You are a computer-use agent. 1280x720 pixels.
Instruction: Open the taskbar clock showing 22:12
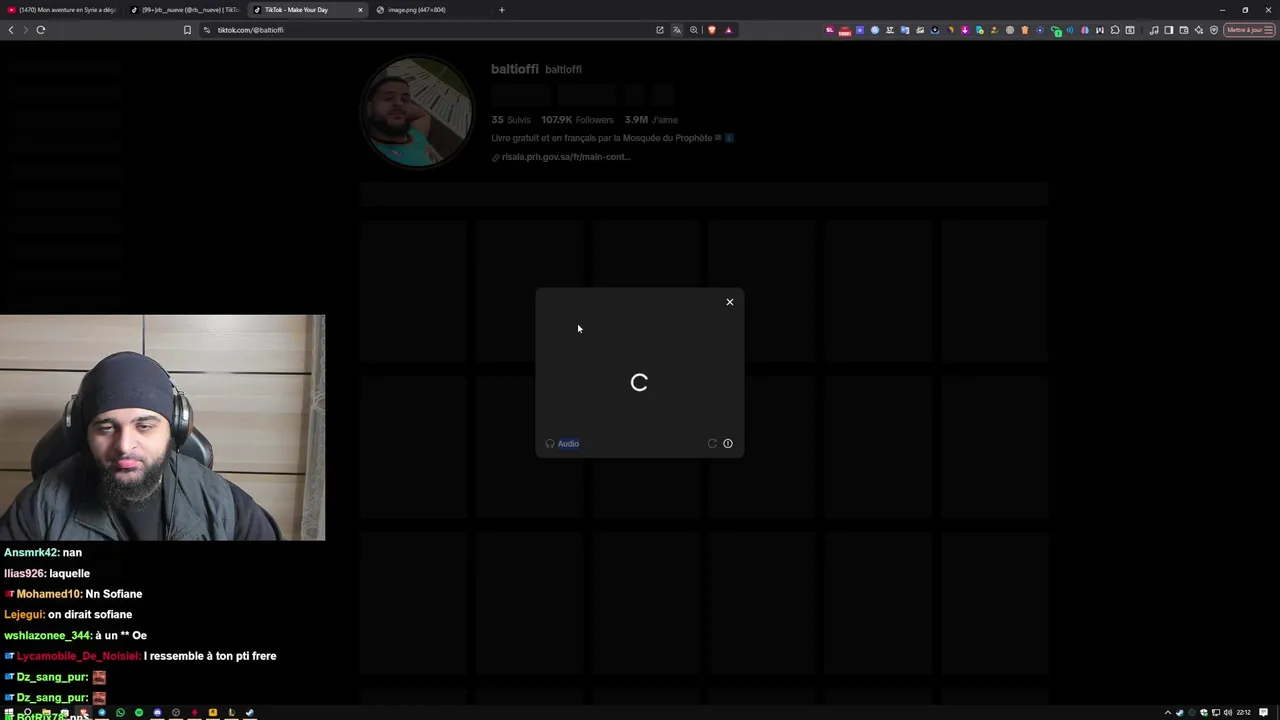point(1244,713)
